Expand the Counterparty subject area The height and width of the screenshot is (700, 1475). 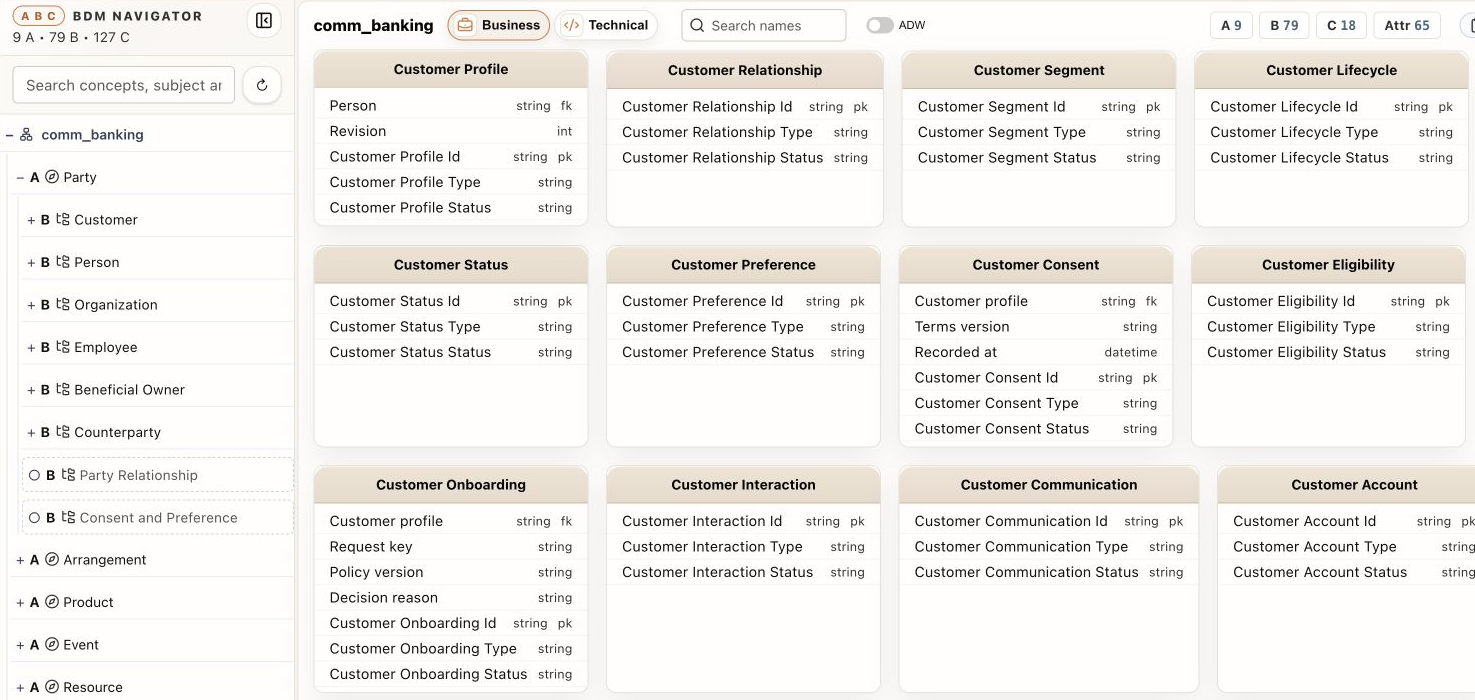tap(31, 432)
